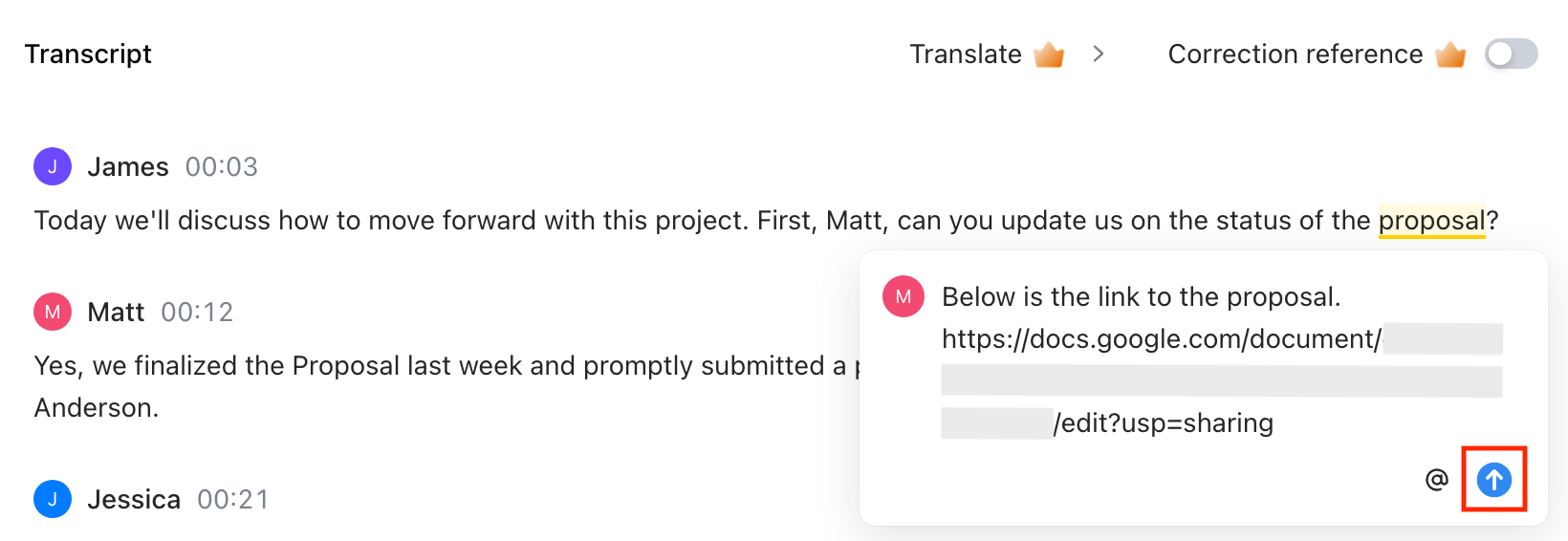This screenshot has height=541, width=1568.
Task: Click the Correction reference label
Action: tap(1295, 54)
